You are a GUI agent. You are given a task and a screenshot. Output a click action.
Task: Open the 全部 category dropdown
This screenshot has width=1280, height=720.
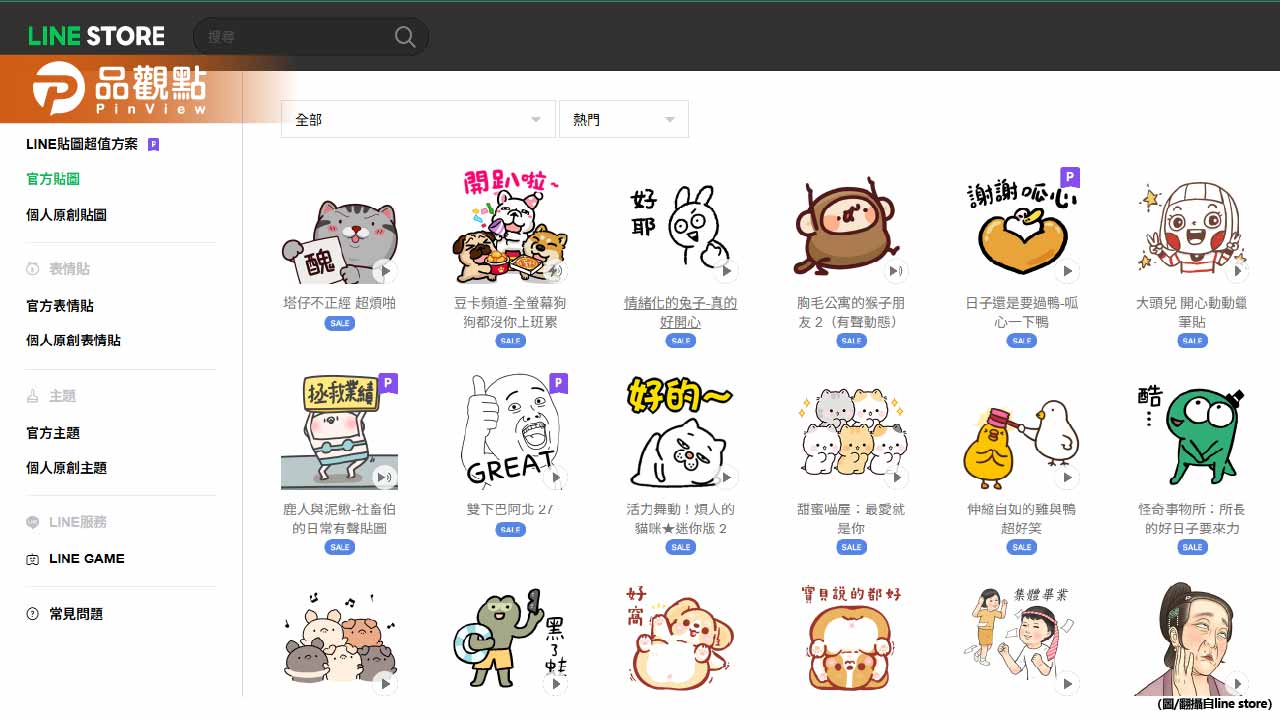[x=418, y=119]
